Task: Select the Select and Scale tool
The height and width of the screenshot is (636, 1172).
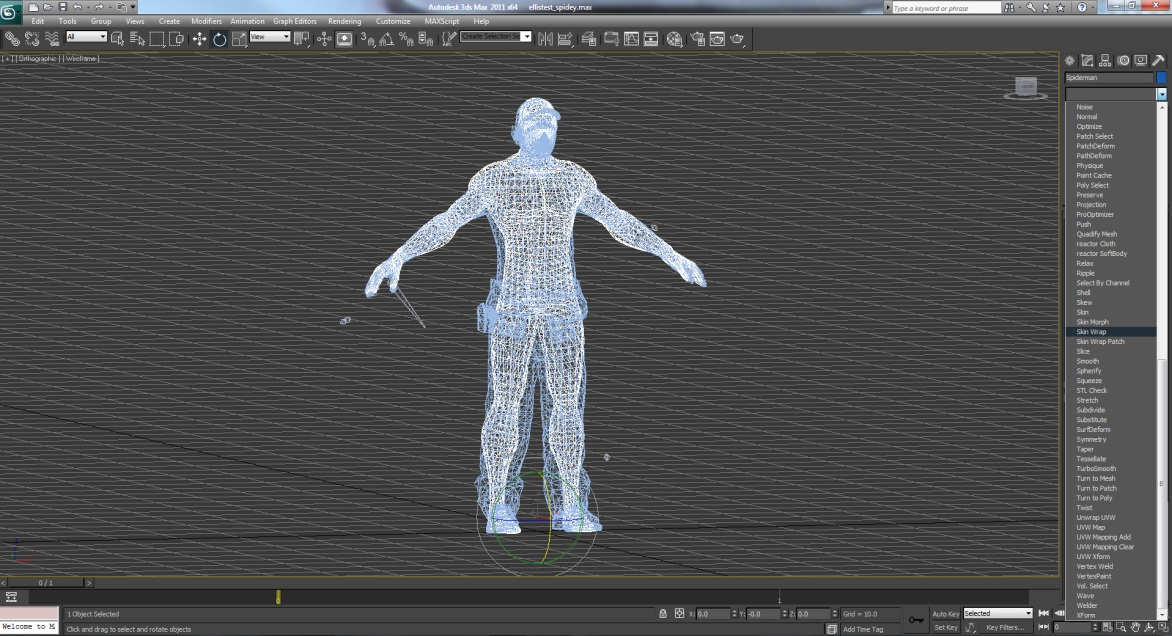Action: (239, 39)
